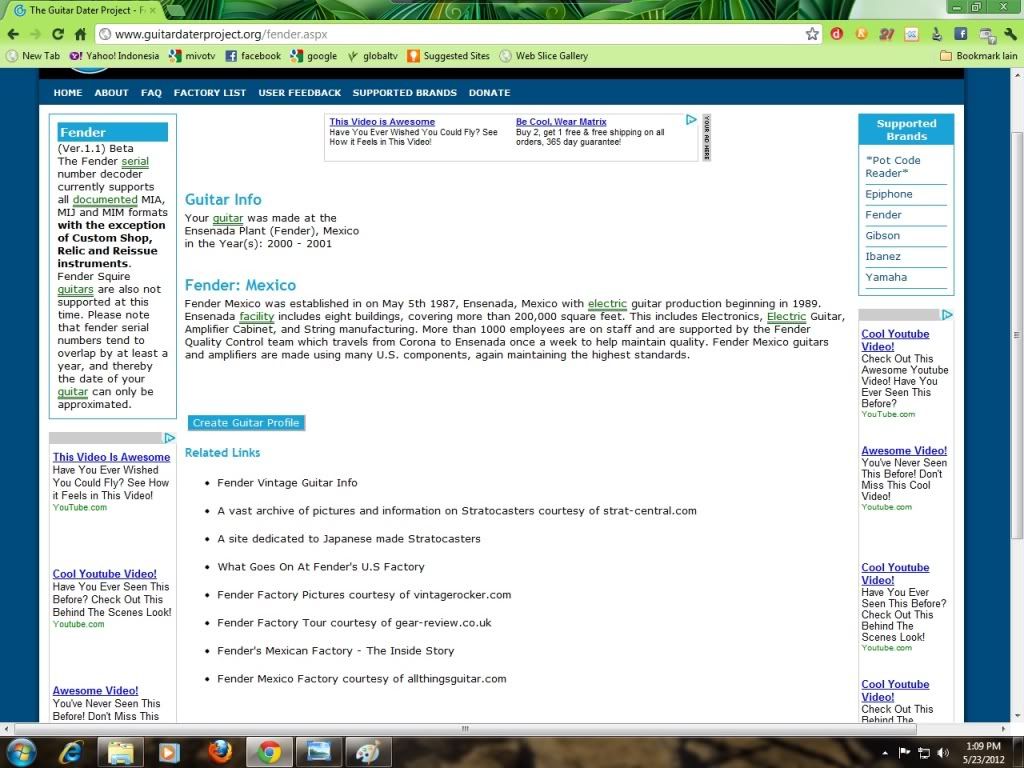Open Fender's Mexican Factory Inside Story link
Image resolution: width=1024 pixels, height=768 pixels.
336,651
